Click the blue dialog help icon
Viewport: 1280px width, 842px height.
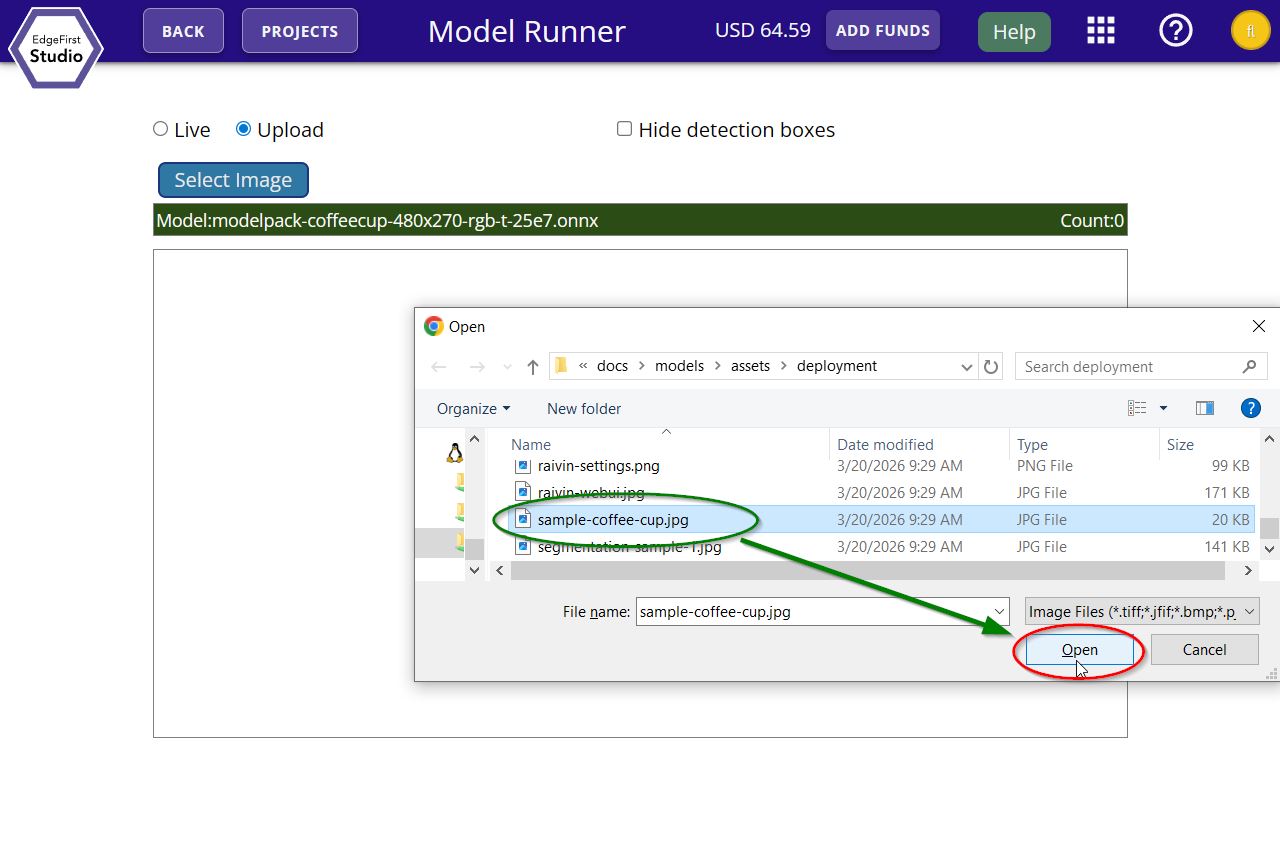point(1250,408)
